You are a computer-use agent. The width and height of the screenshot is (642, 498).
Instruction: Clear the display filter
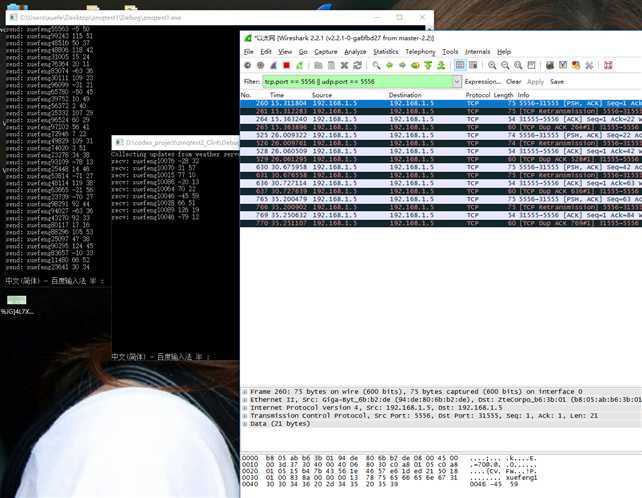(513, 81)
